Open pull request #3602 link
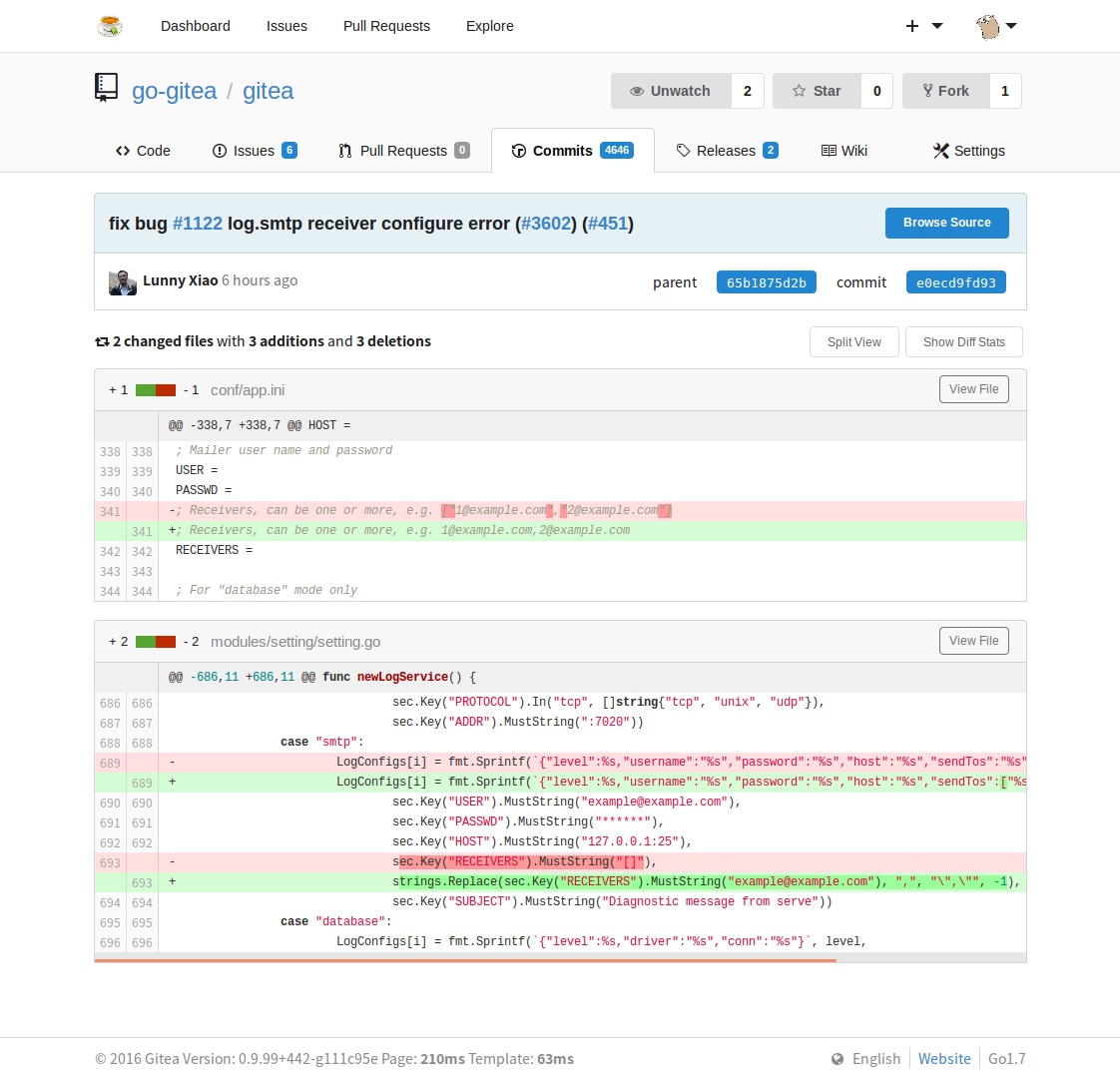 coord(546,224)
